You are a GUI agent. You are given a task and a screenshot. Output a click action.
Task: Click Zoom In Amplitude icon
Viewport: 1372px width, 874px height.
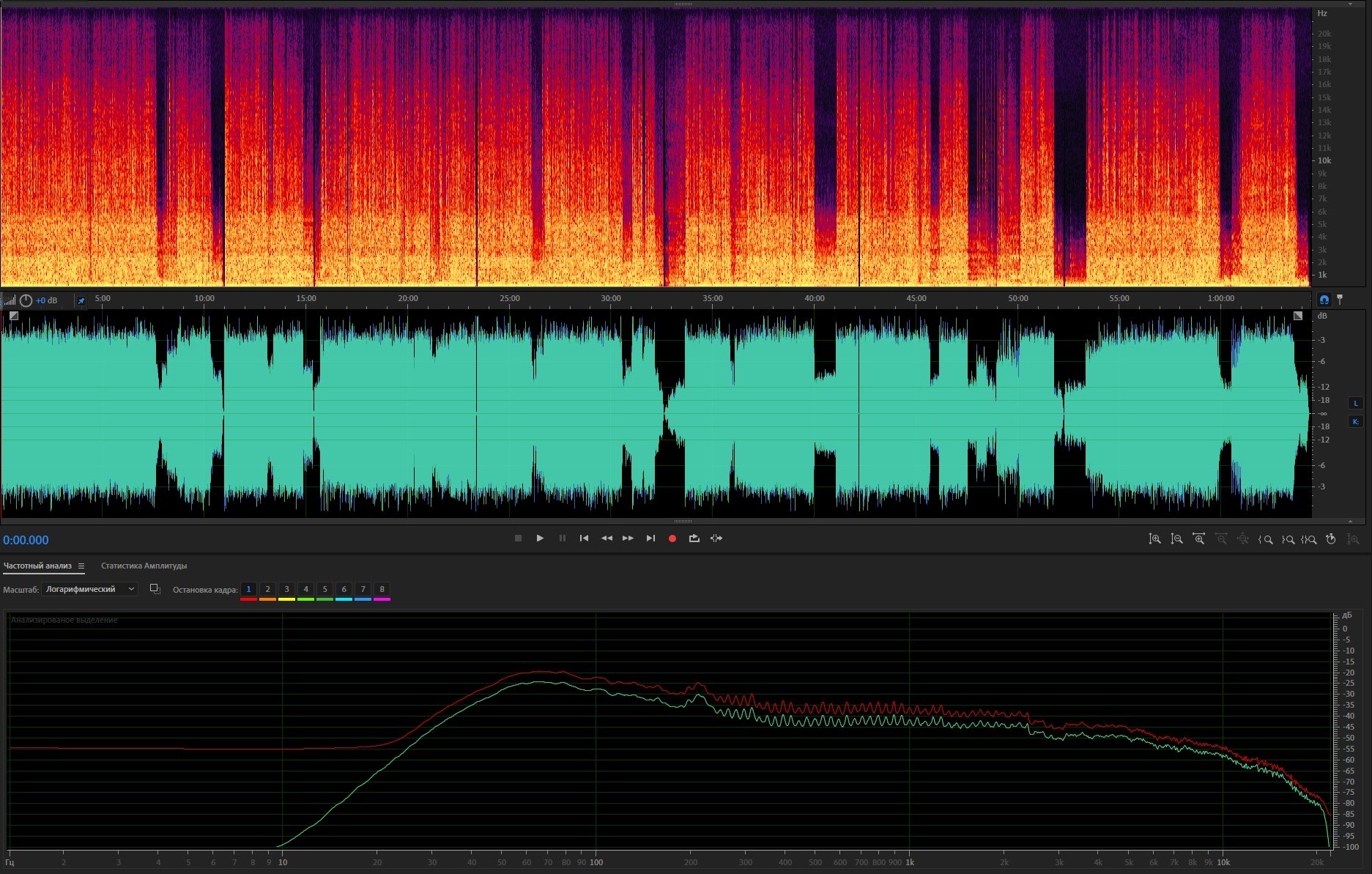pyautogui.click(x=1154, y=539)
